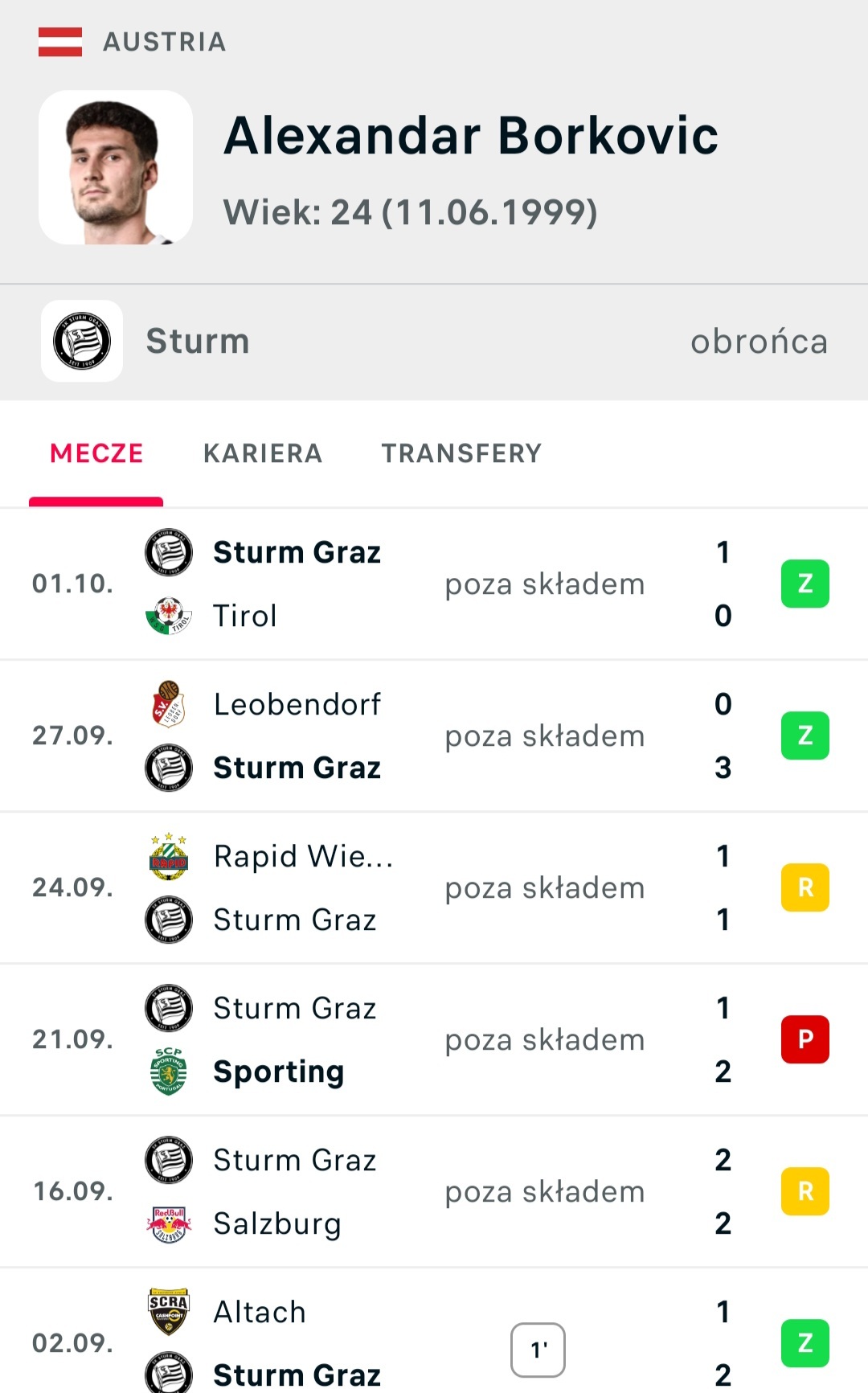Tap the Red Bull Salzburg logo
This screenshot has height=1393, width=868.
pyautogui.click(x=169, y=1223)
